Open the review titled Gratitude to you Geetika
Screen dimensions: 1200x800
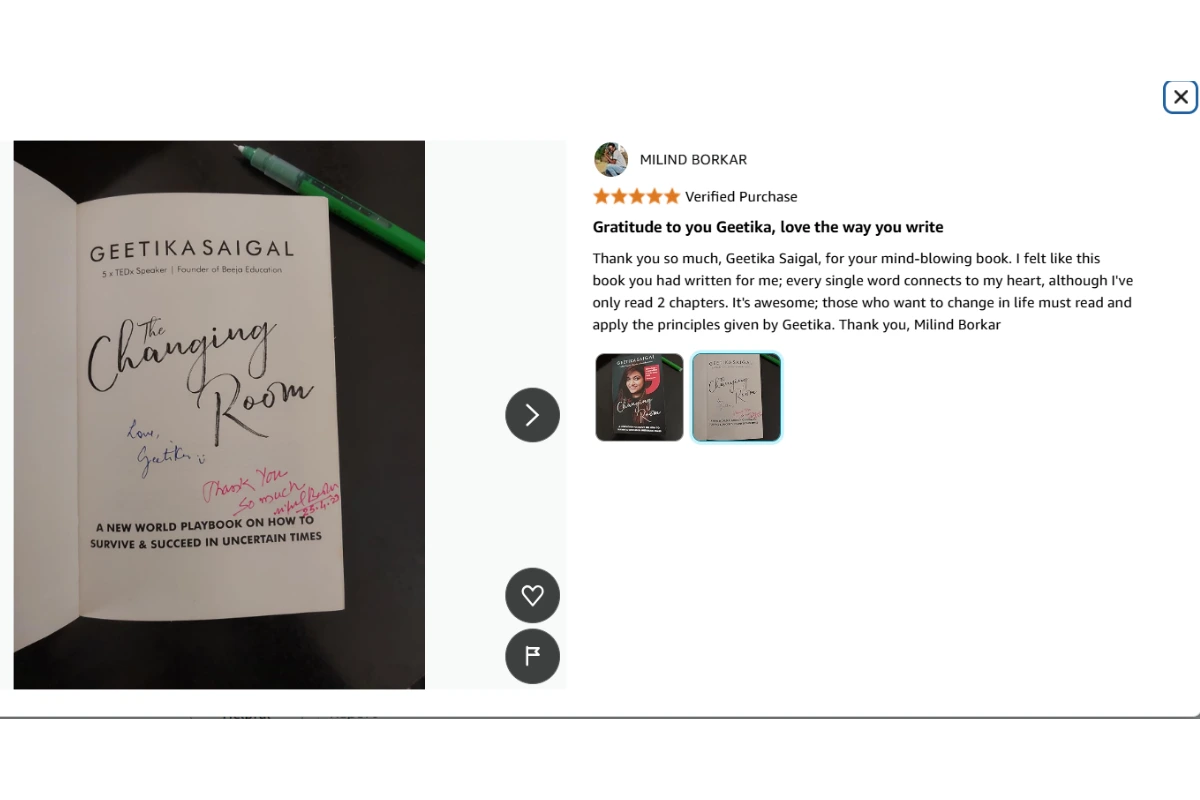coord(768,227)
